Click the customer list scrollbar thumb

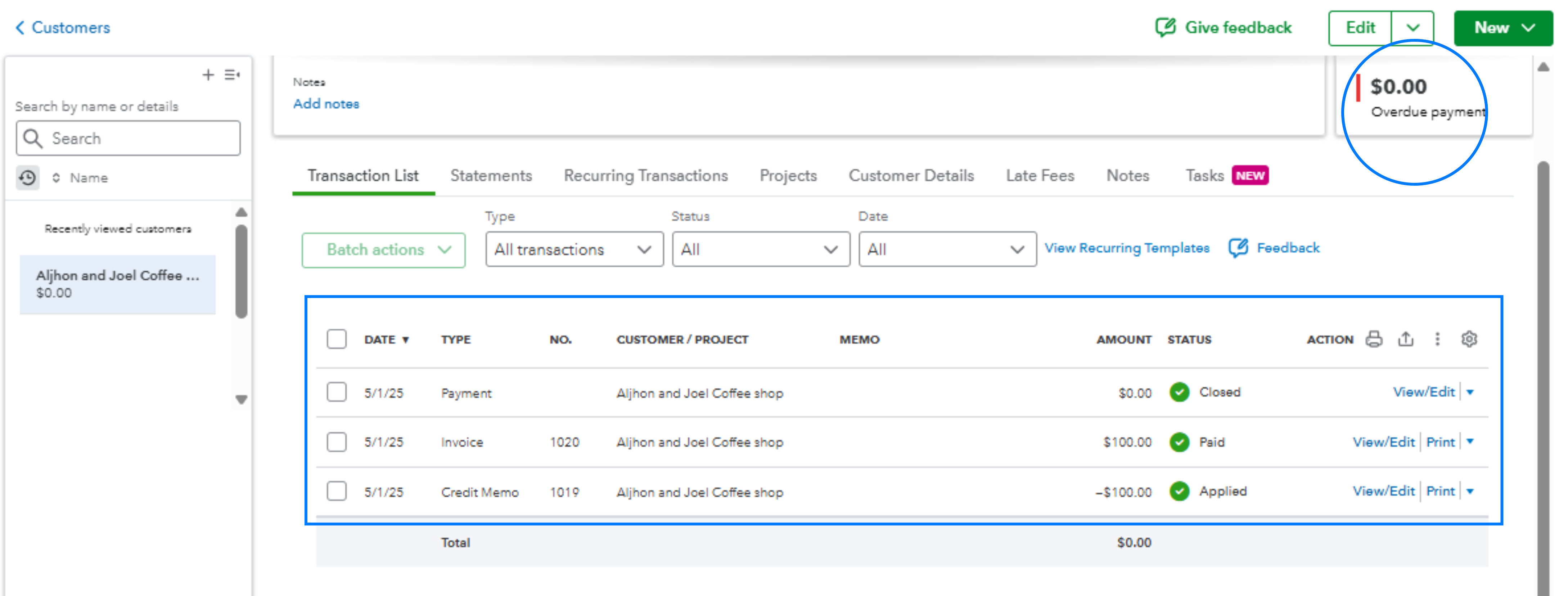coord(241,271)
